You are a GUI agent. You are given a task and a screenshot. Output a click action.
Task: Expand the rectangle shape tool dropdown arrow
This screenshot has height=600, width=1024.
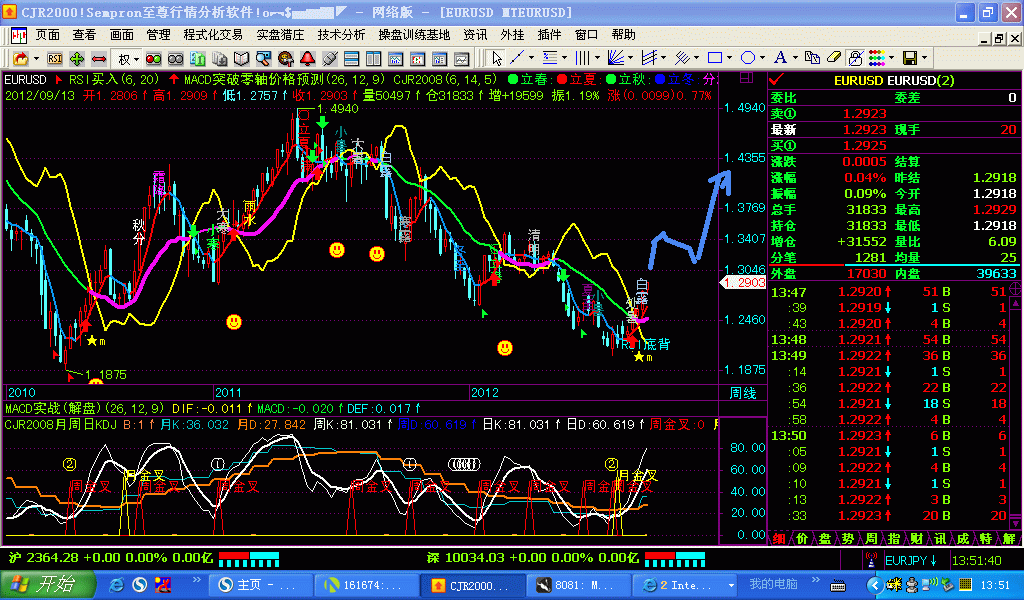[729, 58]
